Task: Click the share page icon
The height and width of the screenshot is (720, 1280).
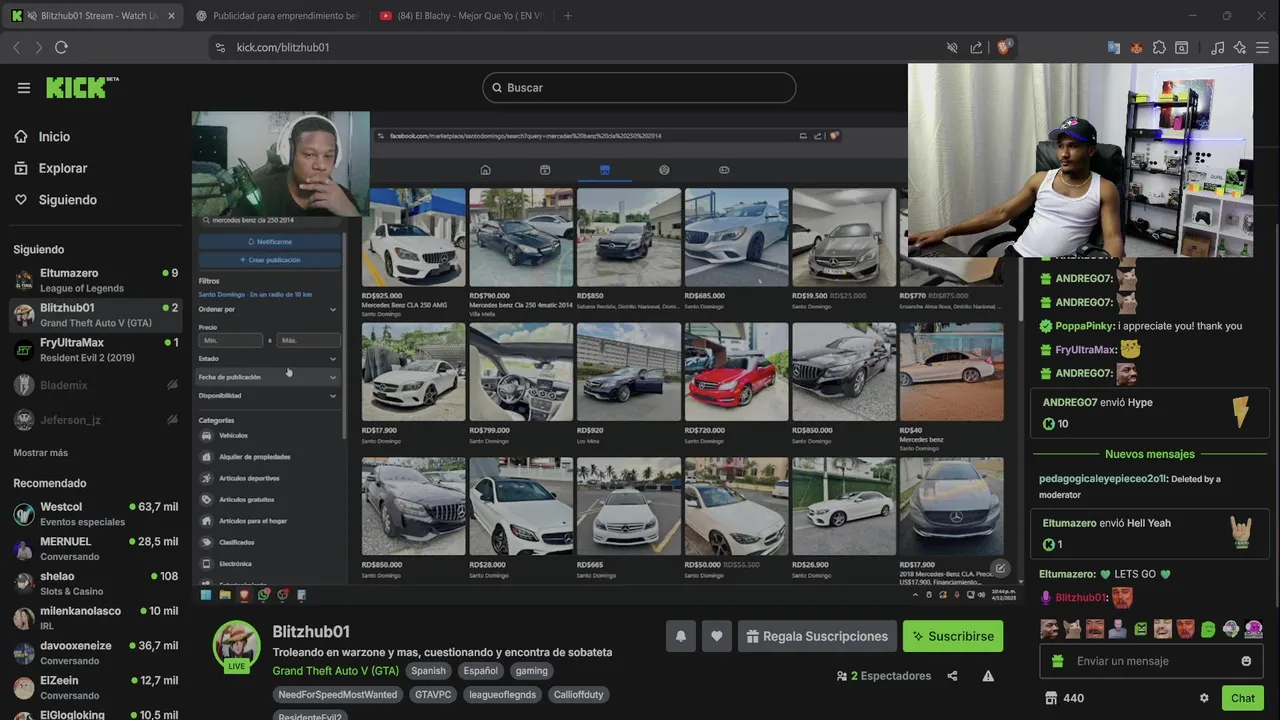Action: click(x=976, y=47)
